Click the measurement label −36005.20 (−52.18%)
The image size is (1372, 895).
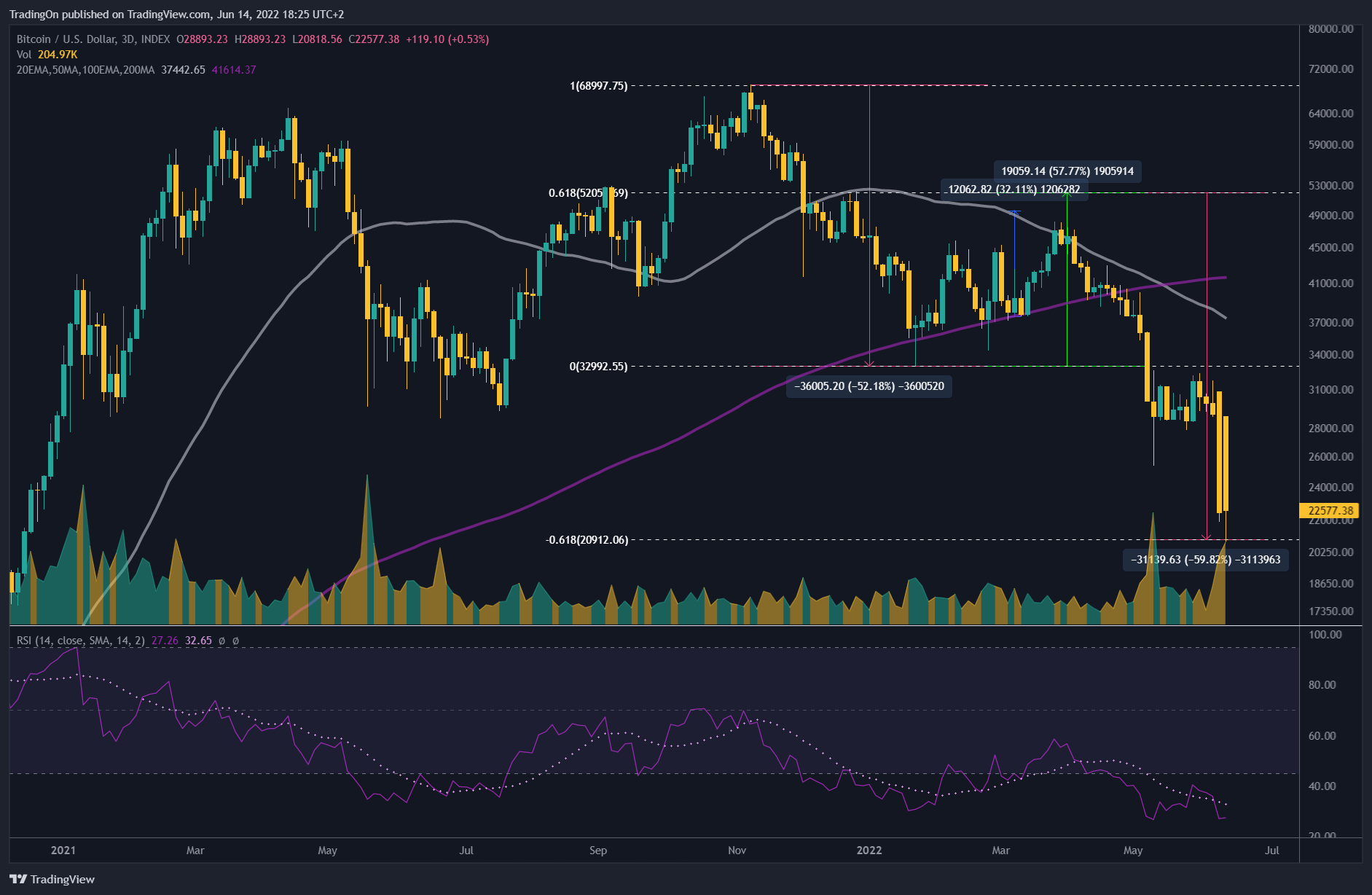(869, 386)
